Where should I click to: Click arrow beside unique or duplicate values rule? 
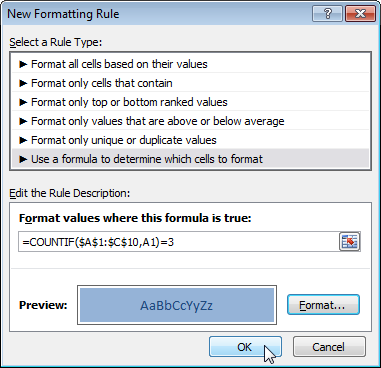pos(23,140)
